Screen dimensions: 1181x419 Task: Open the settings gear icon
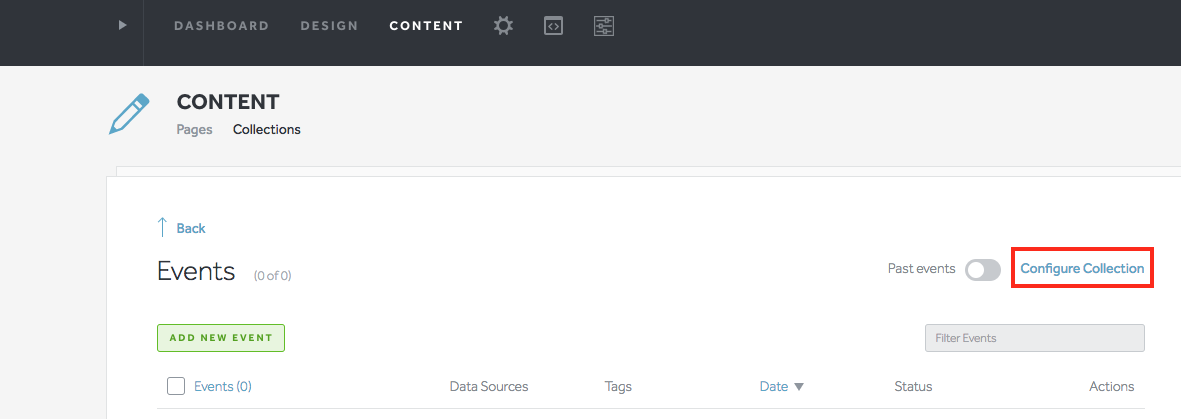504,26
